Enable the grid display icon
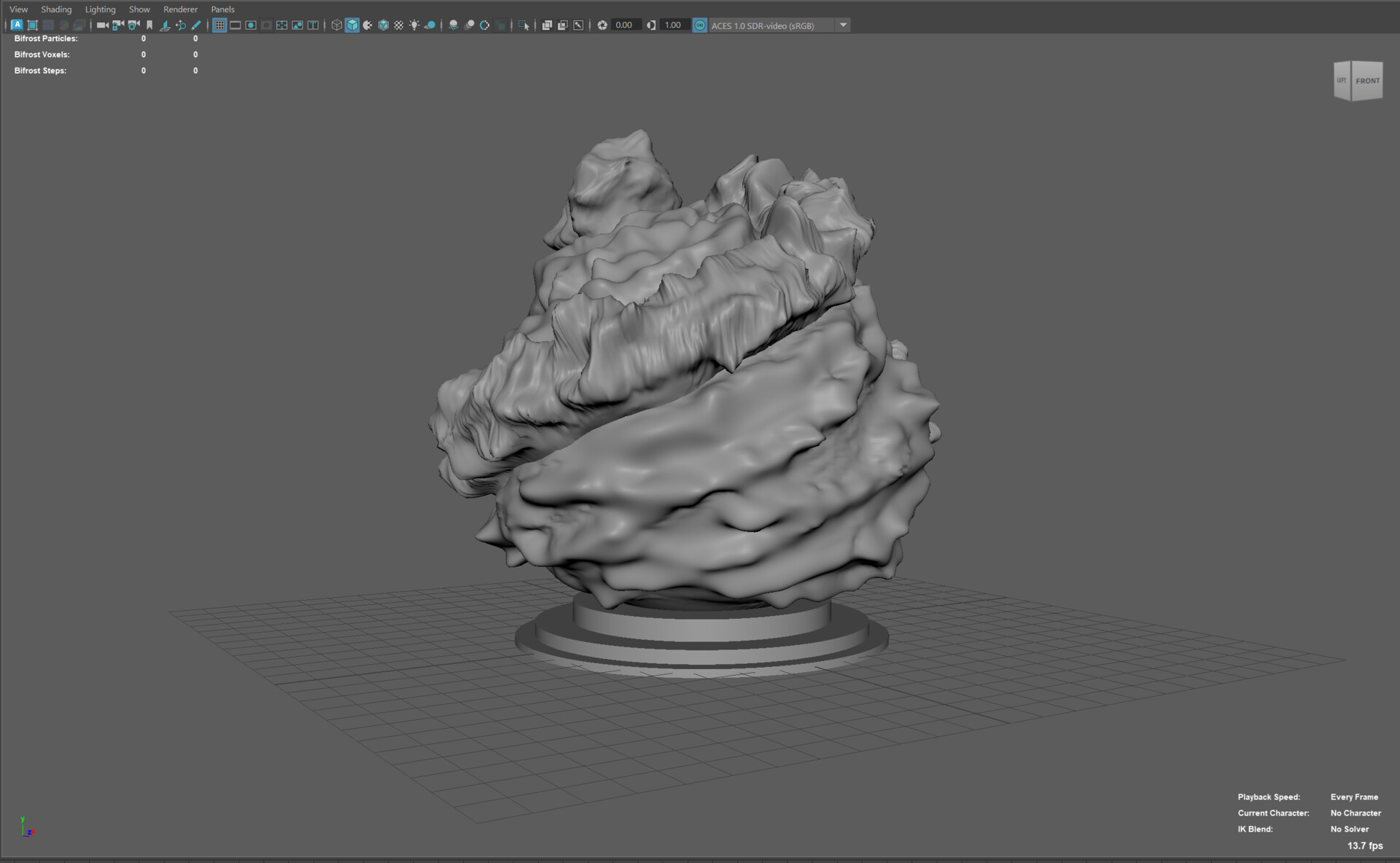The width and height of the screenshot is (1400, 863). (219, 24)
